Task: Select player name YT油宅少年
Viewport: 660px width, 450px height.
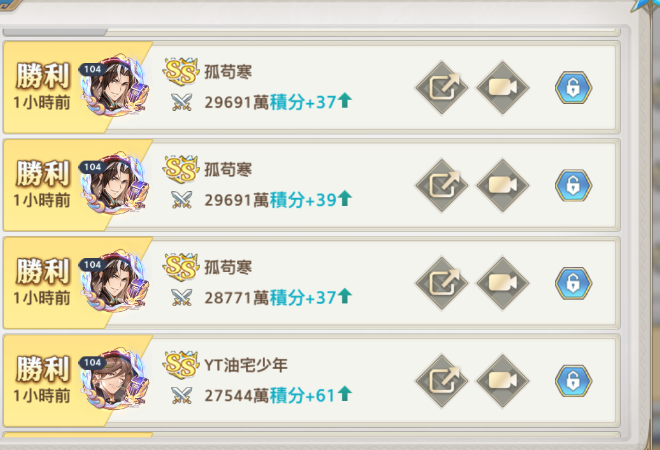Action: pyautogui.click(x=246, y=365)
